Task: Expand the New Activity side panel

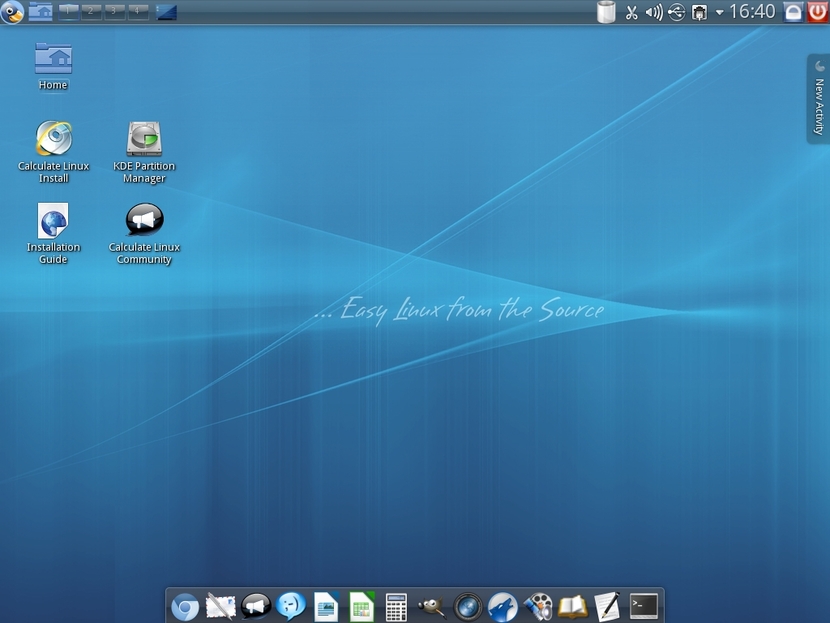Action: (x=818, y=98)
